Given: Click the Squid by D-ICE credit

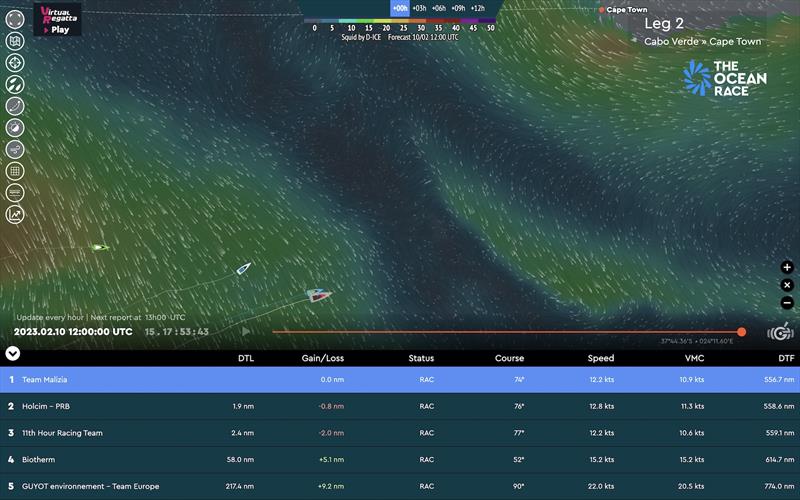Looking at the screenshot, I should [361, 37].
